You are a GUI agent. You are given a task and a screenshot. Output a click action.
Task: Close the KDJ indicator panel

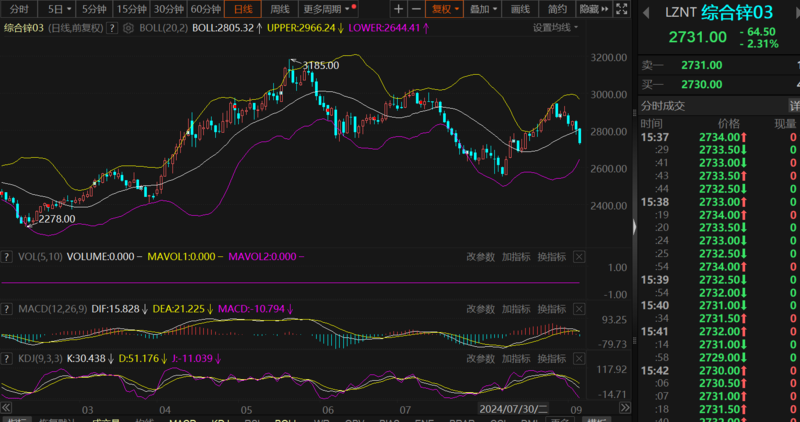578,358
